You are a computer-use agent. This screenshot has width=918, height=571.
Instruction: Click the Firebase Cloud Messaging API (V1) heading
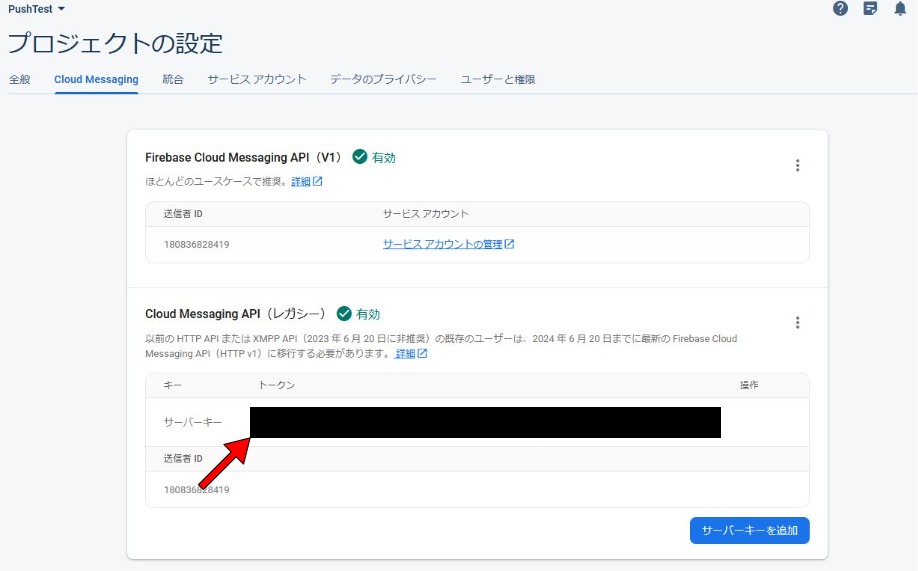244,158
